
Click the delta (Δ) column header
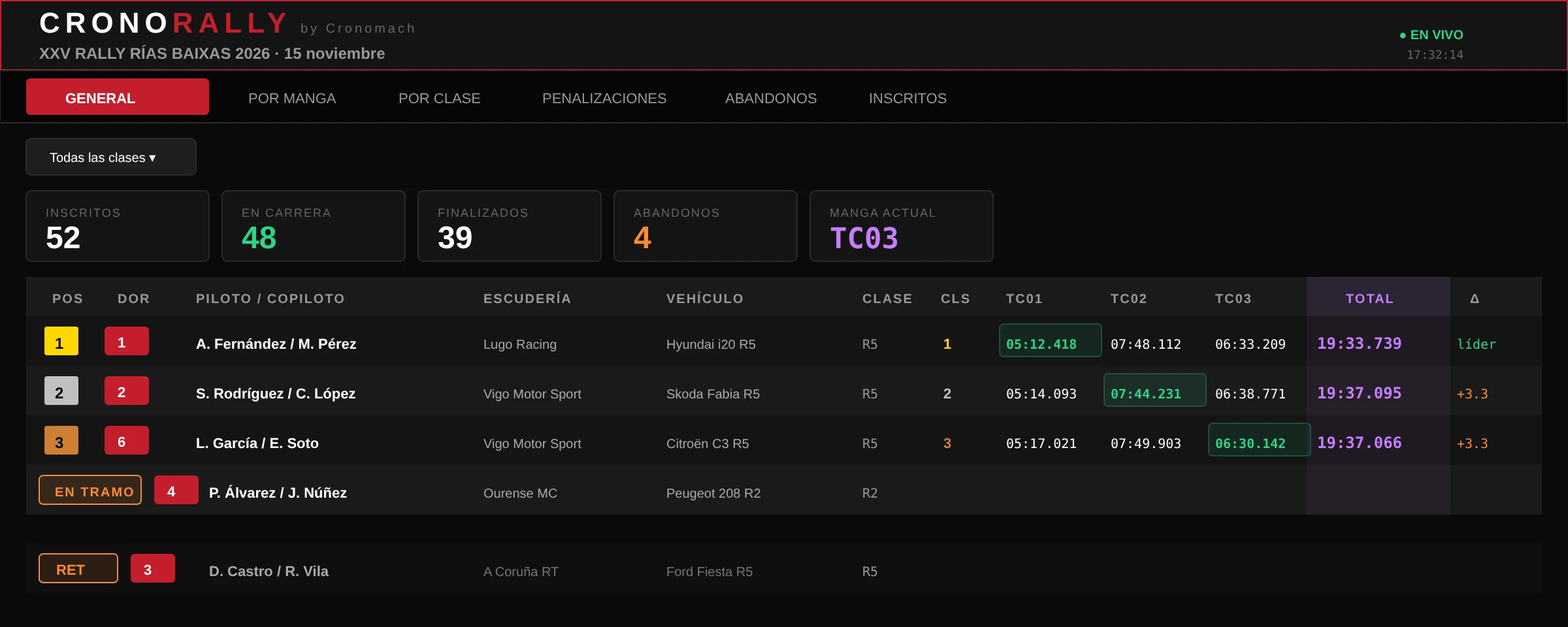pos(1475,298)
